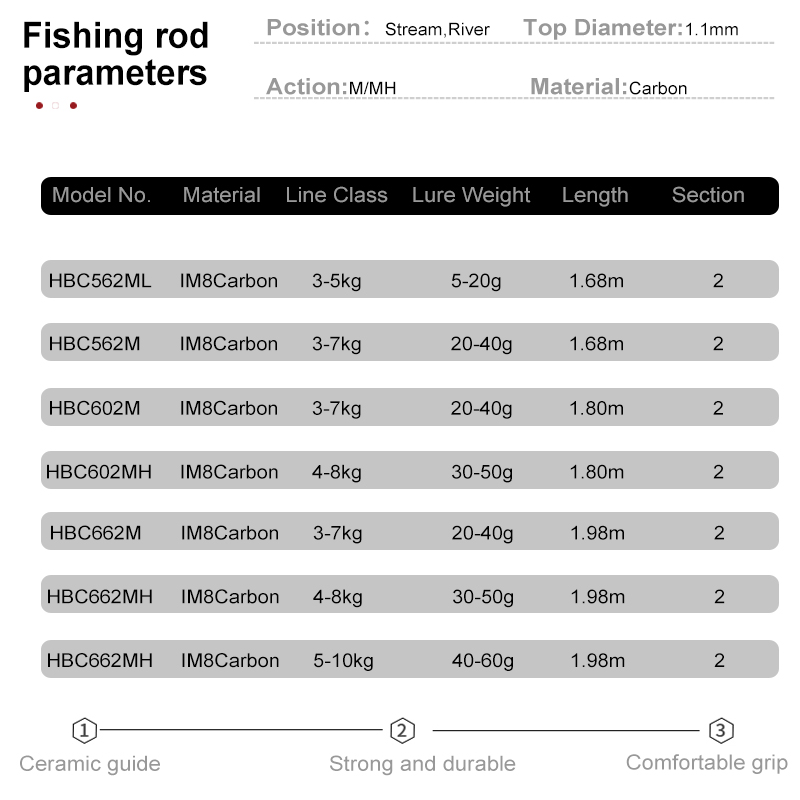Image resolution: width=800 pixels, height=800 pixels.
Task: Click the hexagon number 3 icon
Action: pyautogui.click(x=721, y=731)
